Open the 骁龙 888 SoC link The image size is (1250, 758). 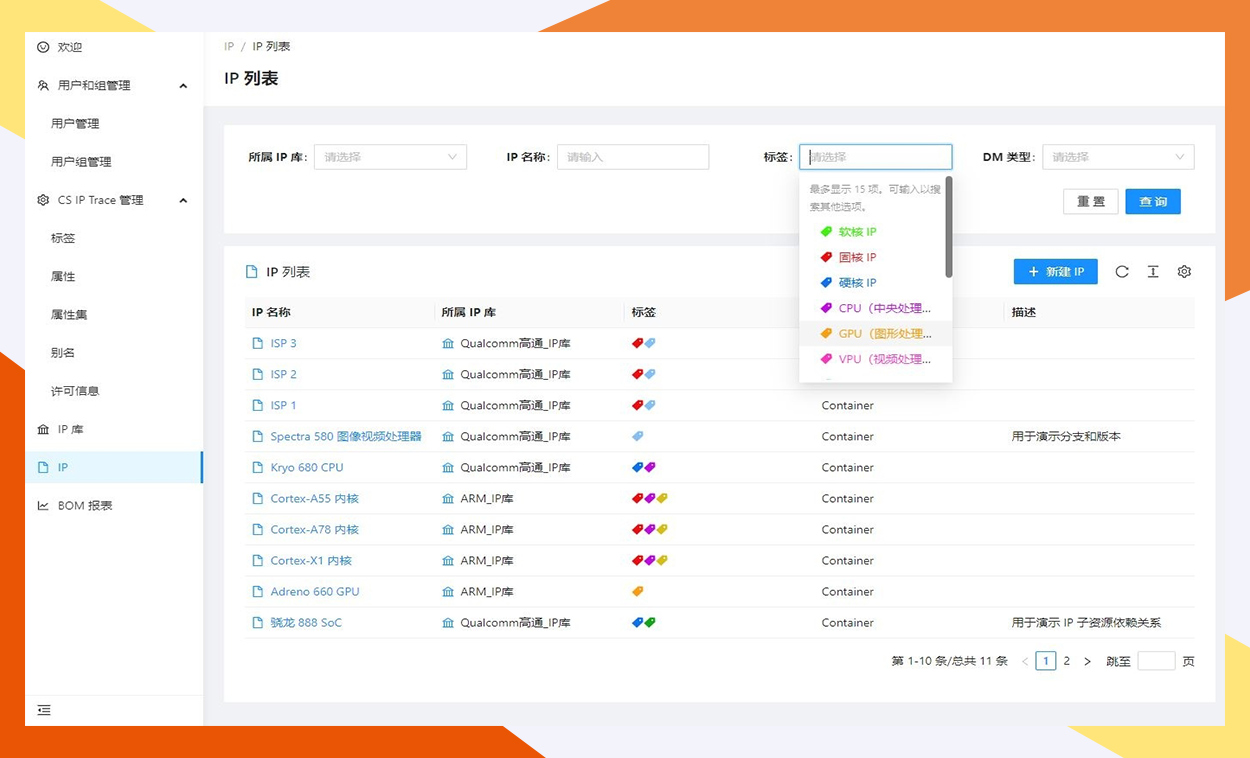pos(306,622)
